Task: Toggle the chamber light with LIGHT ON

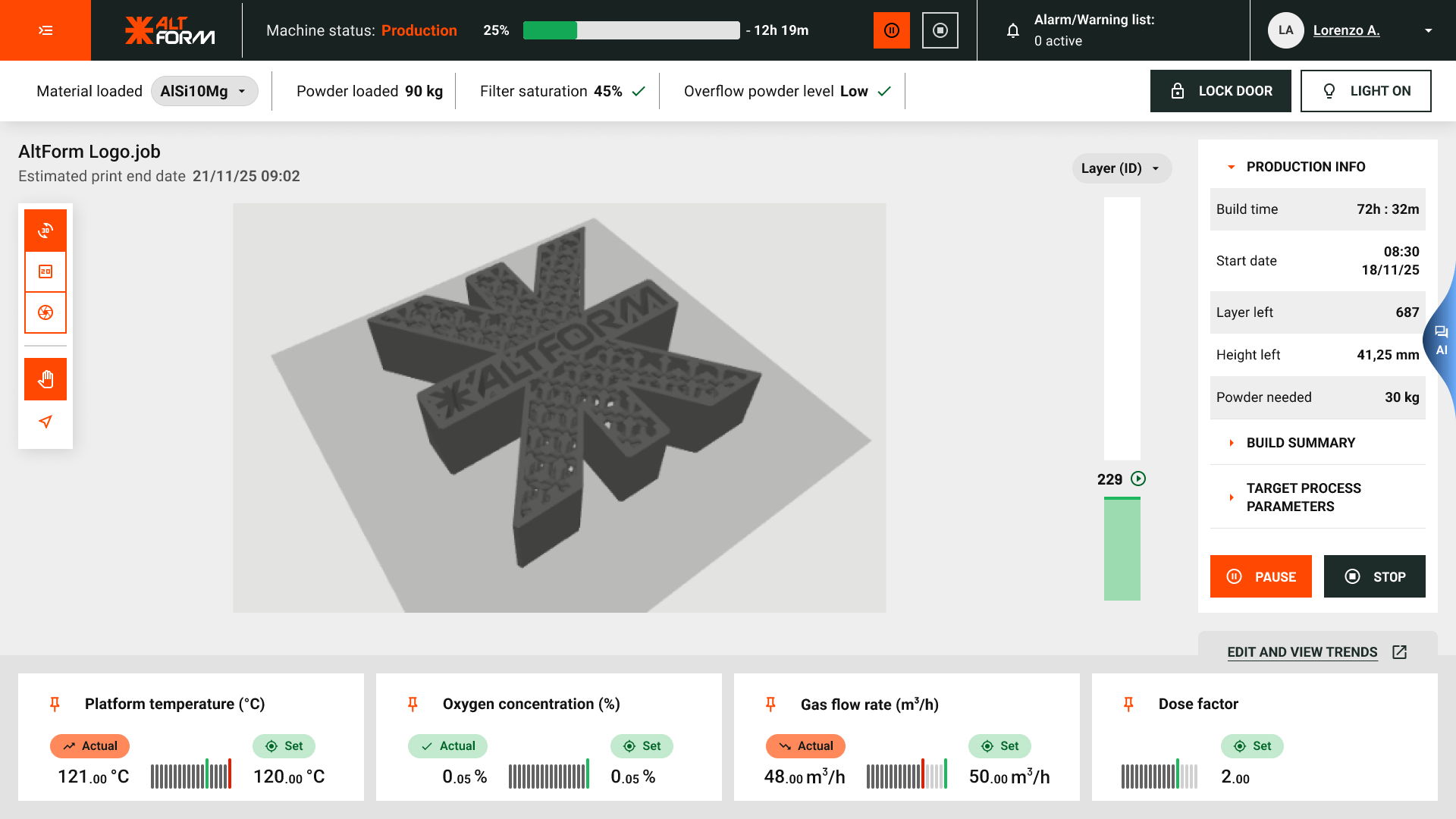Action: pyautogui.click(x=1366, y=91)
